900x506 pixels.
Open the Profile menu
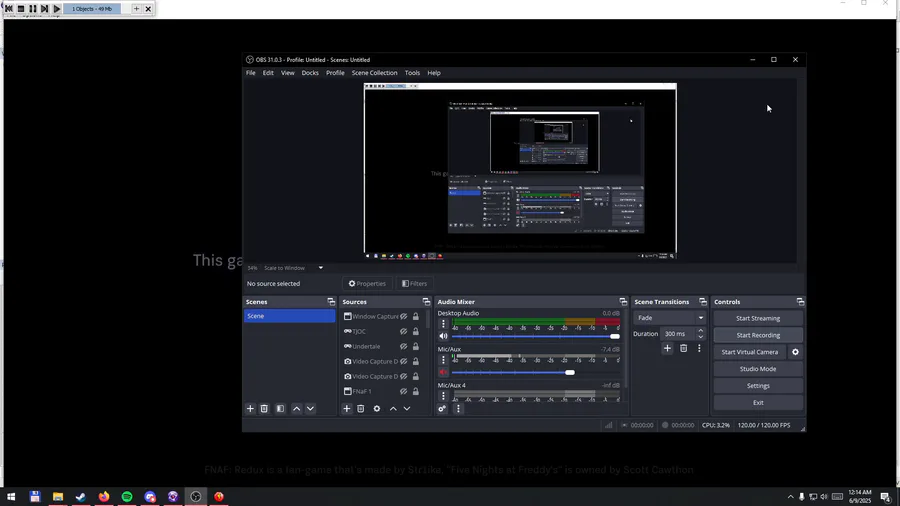(x=335, y=73)
